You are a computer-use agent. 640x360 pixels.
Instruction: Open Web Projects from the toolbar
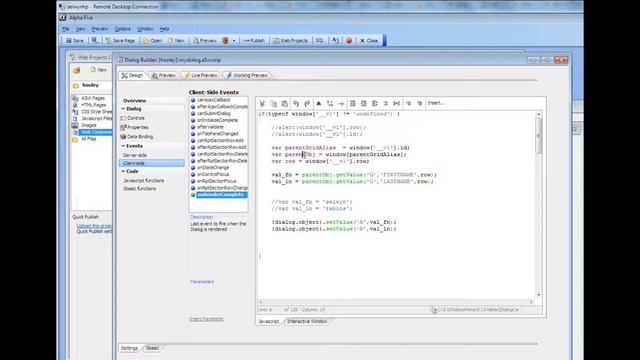pyautogui.click(x=291, y=40)
